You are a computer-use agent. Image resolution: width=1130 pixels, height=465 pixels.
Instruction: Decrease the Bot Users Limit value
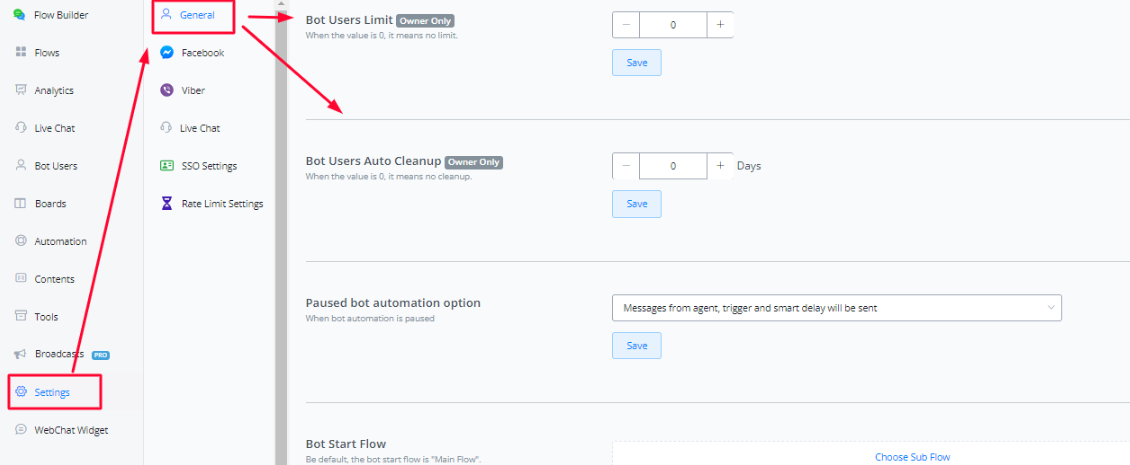626,25
